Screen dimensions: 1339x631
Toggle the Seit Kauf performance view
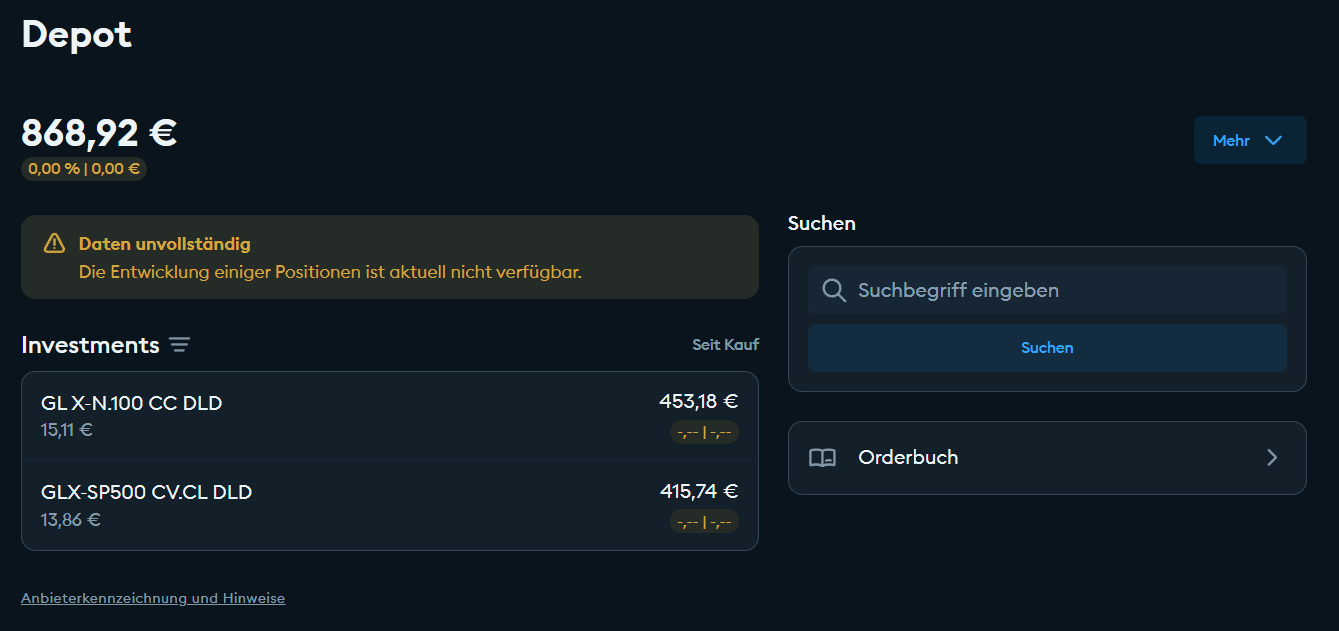[725, 344]
